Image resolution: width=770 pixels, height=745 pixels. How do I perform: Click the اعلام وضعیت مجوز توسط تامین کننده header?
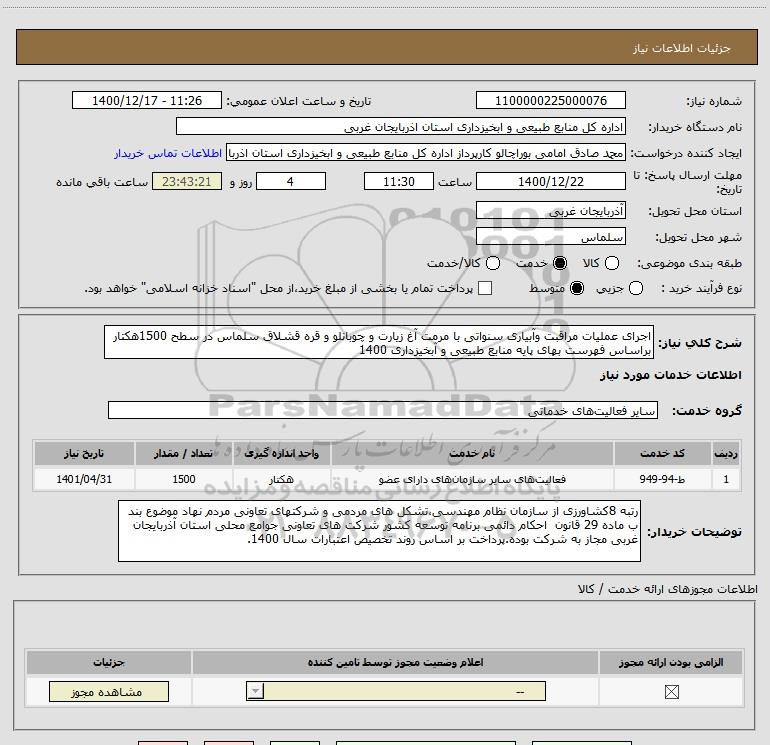395,662
